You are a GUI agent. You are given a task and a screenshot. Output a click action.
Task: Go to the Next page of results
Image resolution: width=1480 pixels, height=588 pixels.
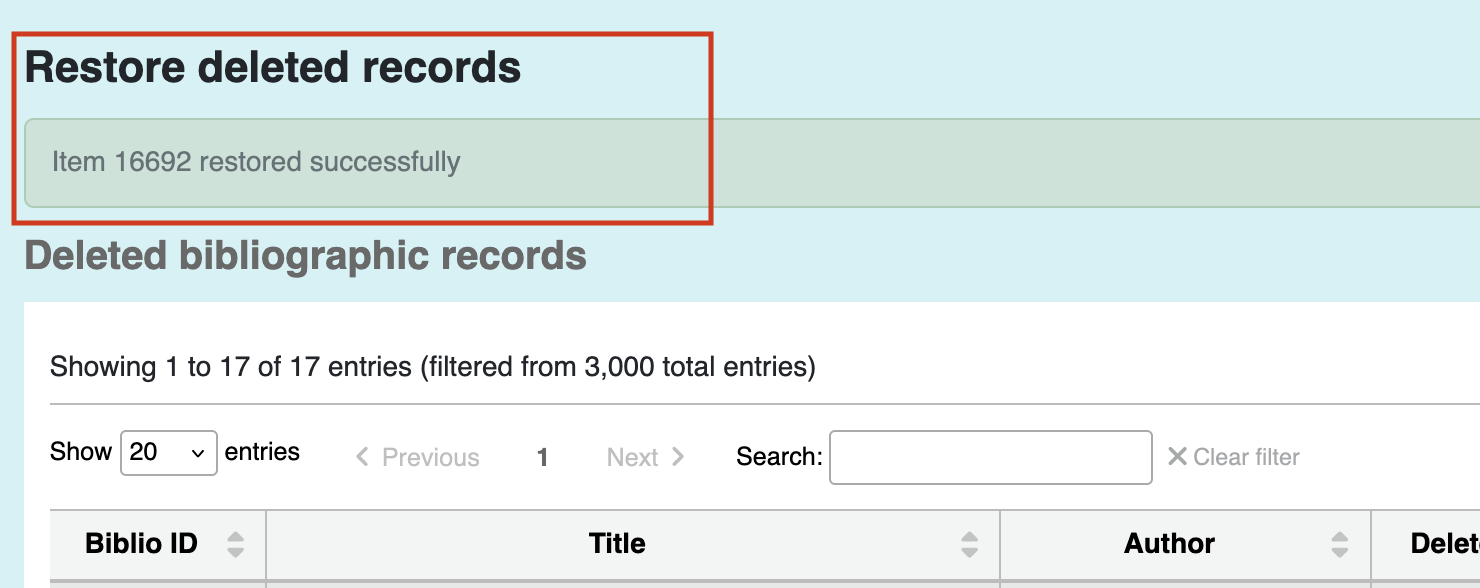[x=646, y=457]
